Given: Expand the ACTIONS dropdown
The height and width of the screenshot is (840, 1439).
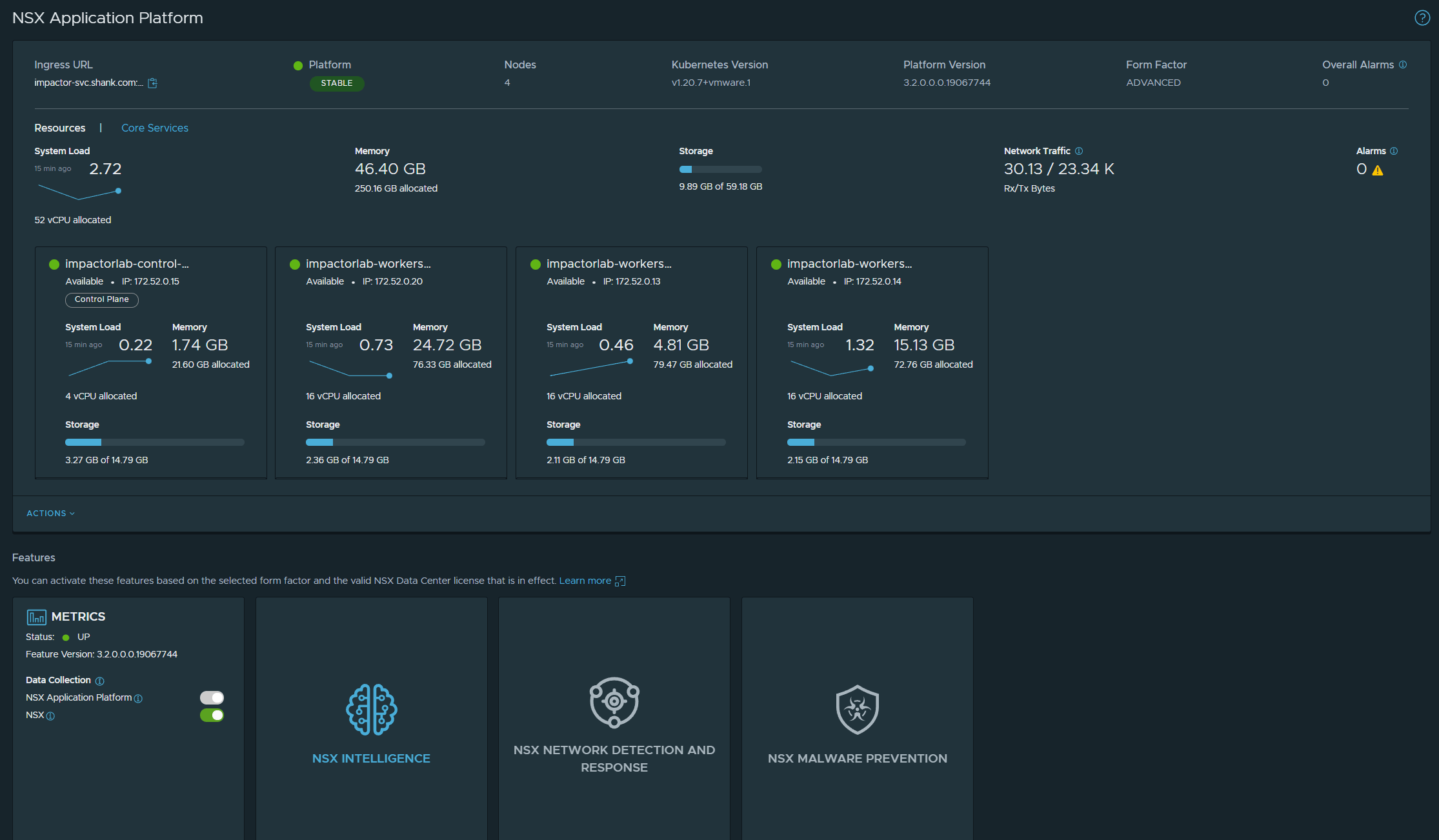Looking at the screenshot, I should (51, 513).
